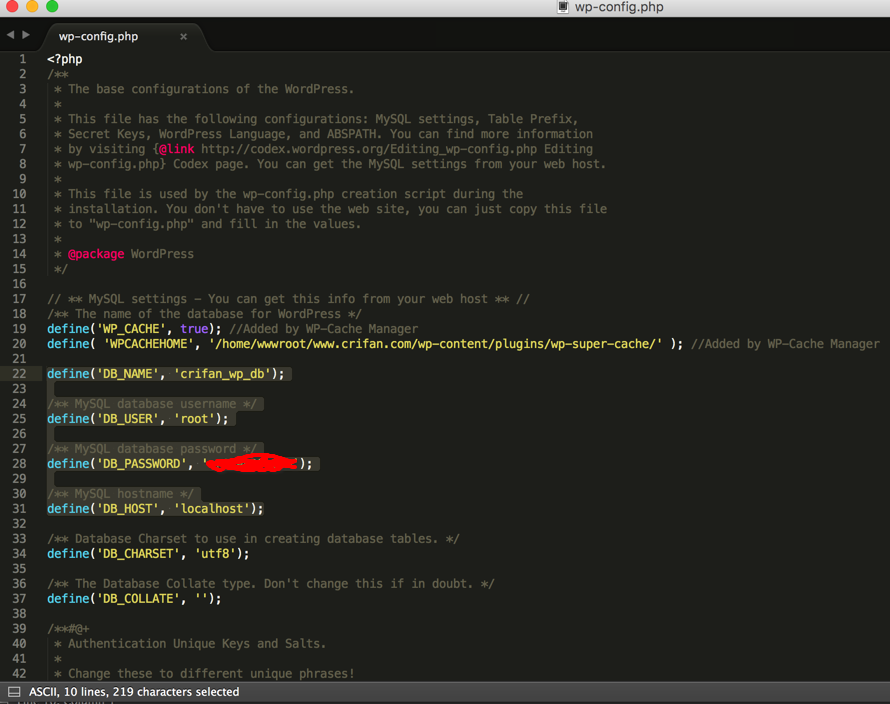Click the codex.wordpress.org URL in comment

[x=369, y=149]
